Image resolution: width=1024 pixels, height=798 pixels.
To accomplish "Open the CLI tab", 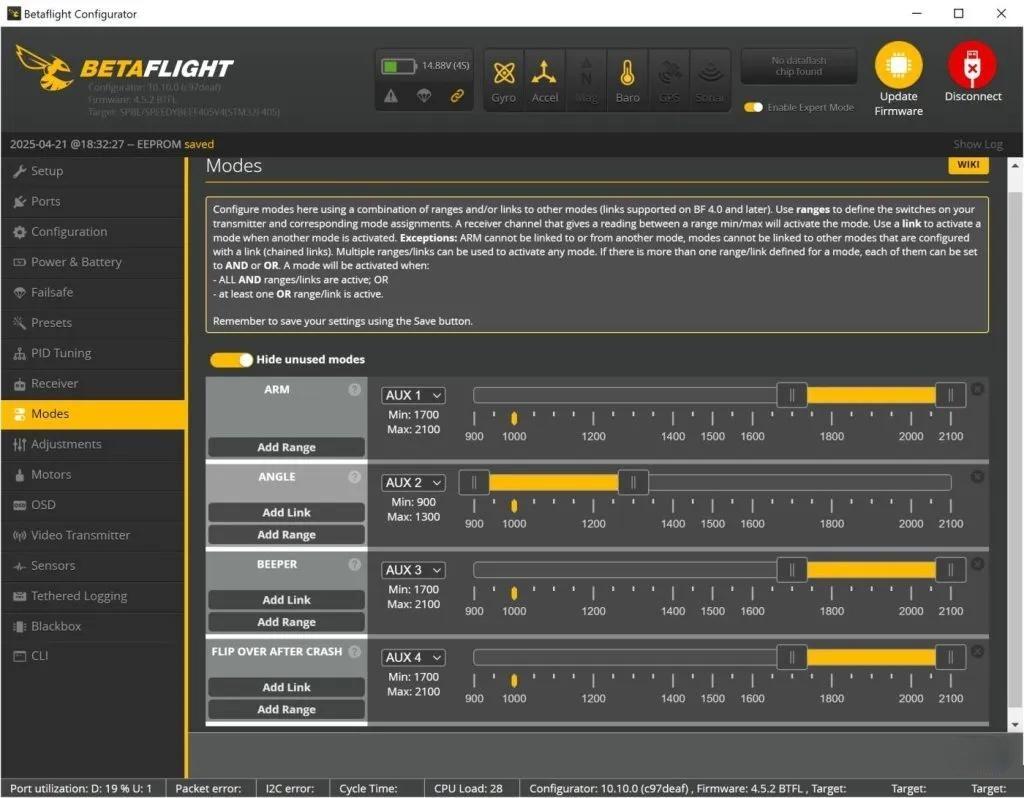I will [x=93, y=656].
